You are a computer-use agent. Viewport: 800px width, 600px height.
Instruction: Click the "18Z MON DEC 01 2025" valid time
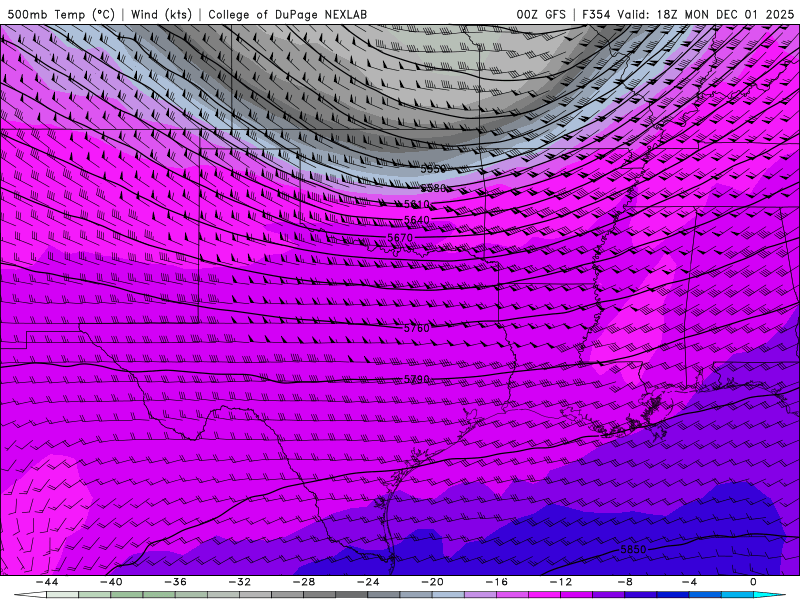(x=725, y=14)
